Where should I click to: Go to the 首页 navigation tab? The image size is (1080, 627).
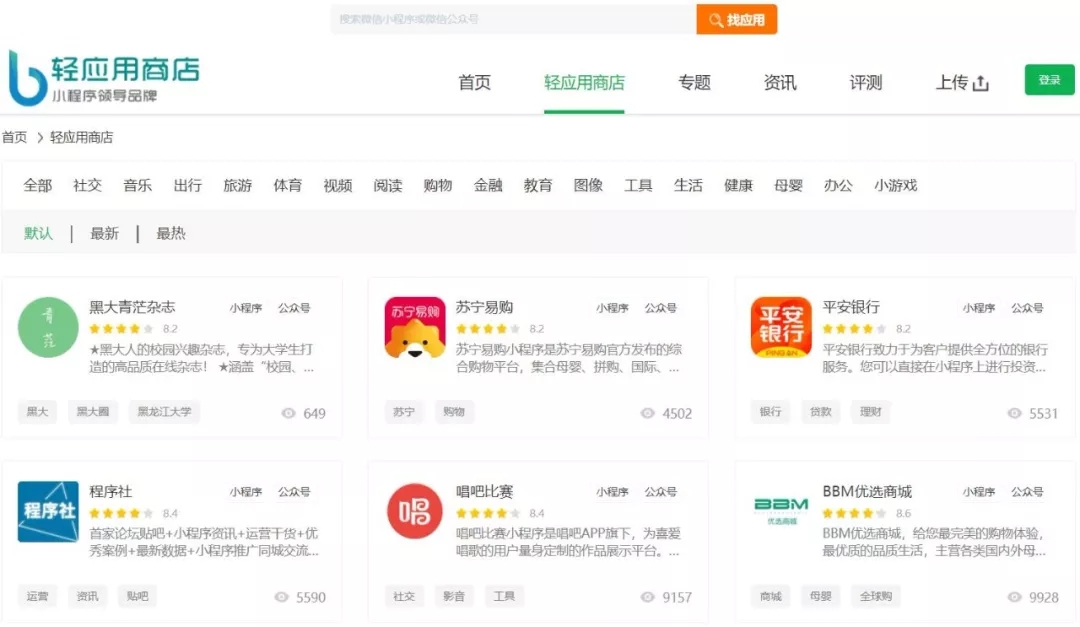click(x=475, y=83)
